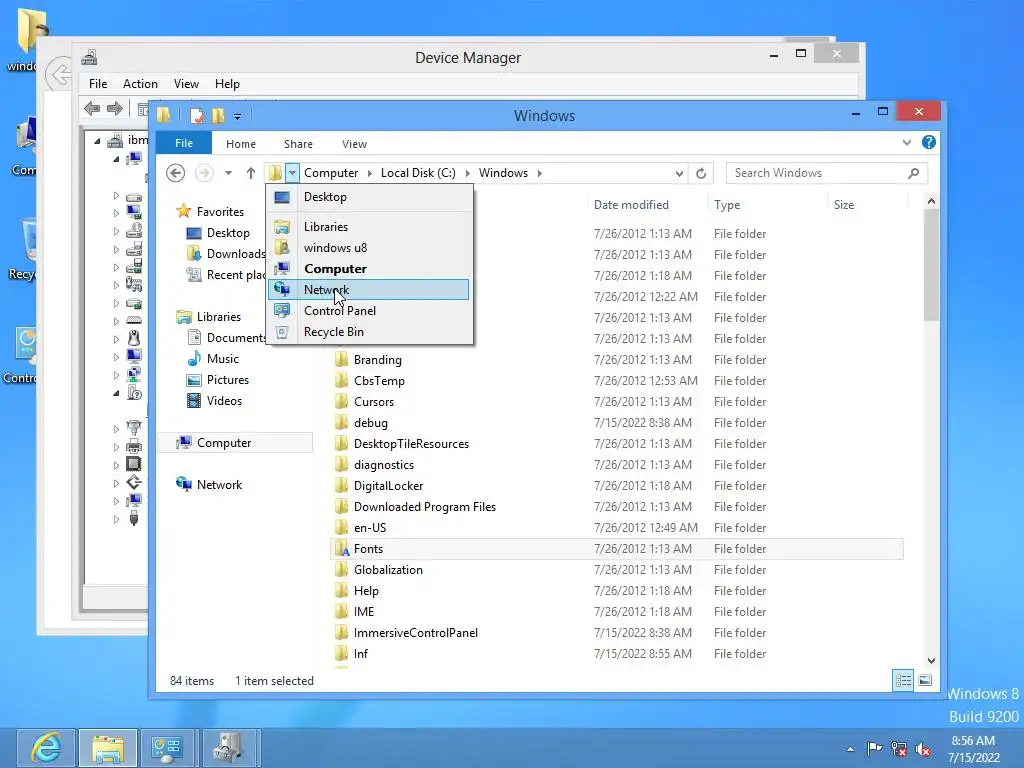Image resolution: width=1024 pixels, height=768 pixels.
Task: Expand the Local Disk (C:) breadcrumb arrow
Action: (x=468, y=173)
